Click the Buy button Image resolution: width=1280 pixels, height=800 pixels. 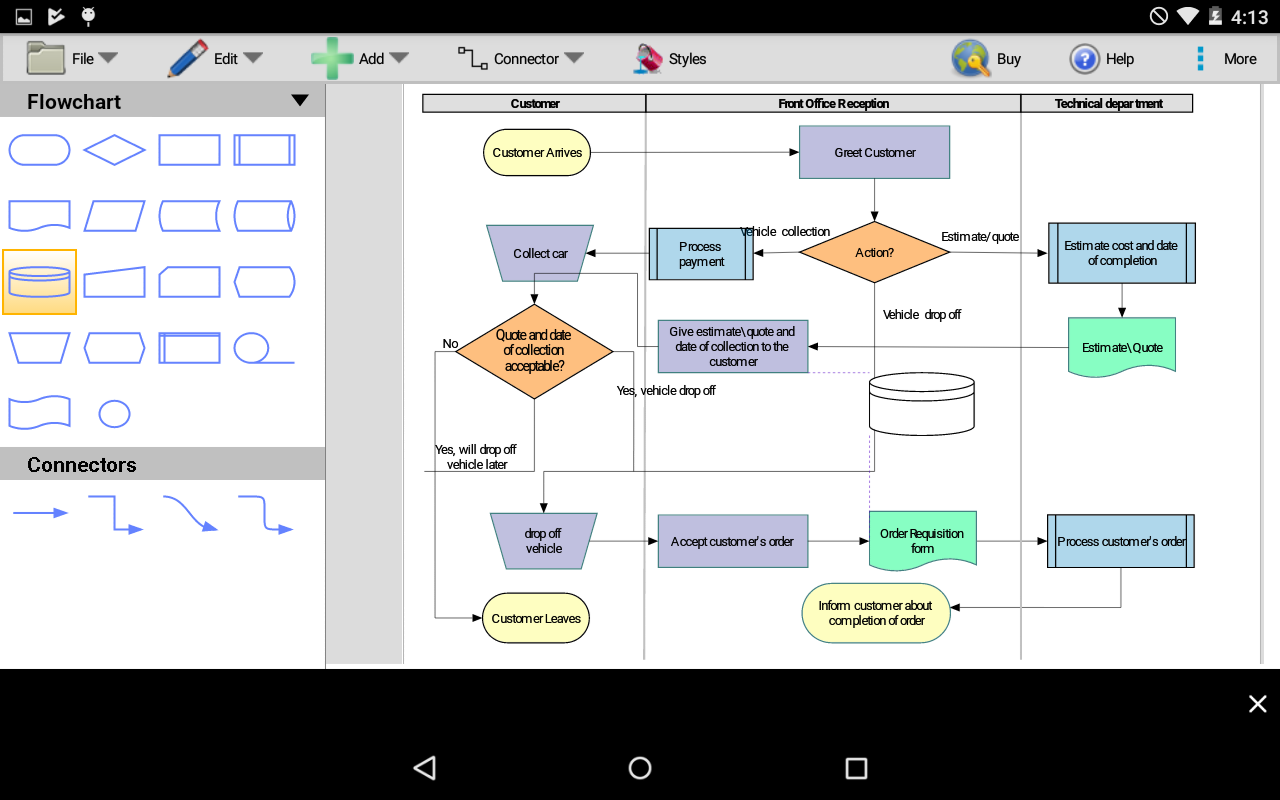988,58
